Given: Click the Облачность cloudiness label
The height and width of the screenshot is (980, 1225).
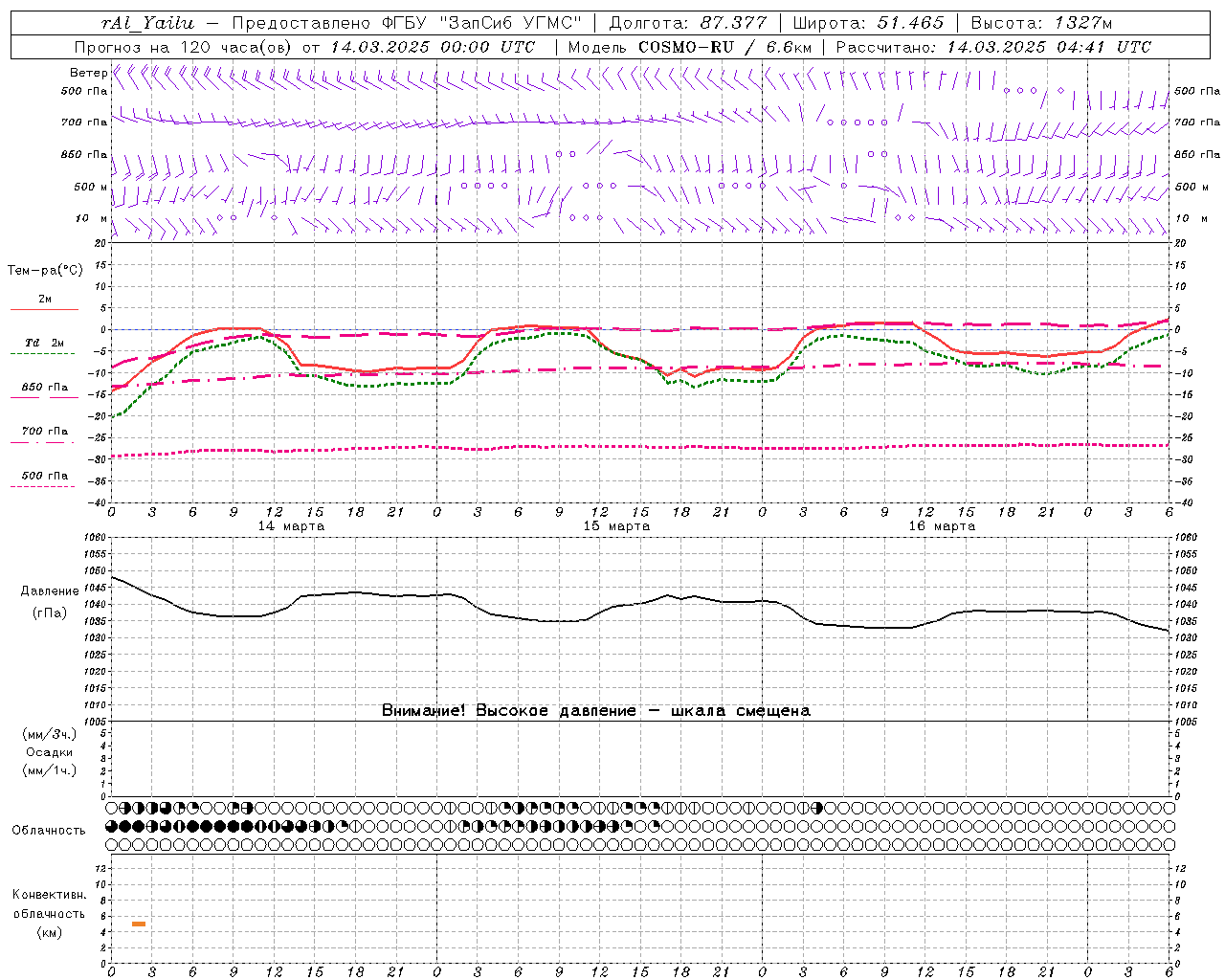Looking at the screenshot, I should pyautogui.click(x=49, y=830).
